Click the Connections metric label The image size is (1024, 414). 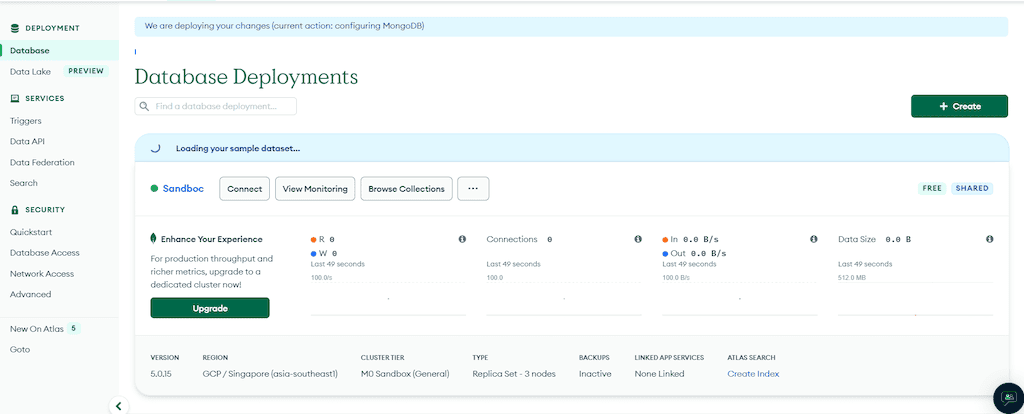(511, 240)
